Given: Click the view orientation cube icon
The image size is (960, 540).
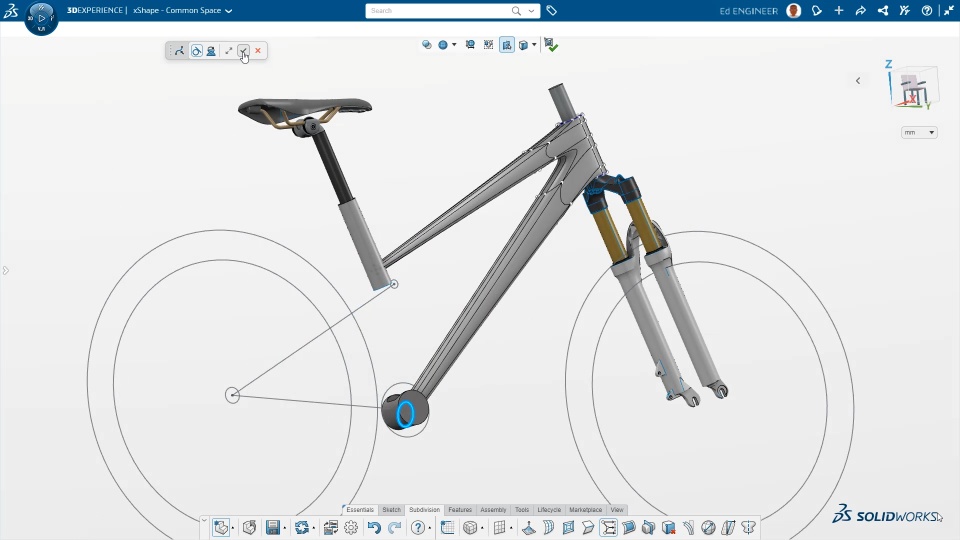Looking at the screenshot, I should pos(523,45).
